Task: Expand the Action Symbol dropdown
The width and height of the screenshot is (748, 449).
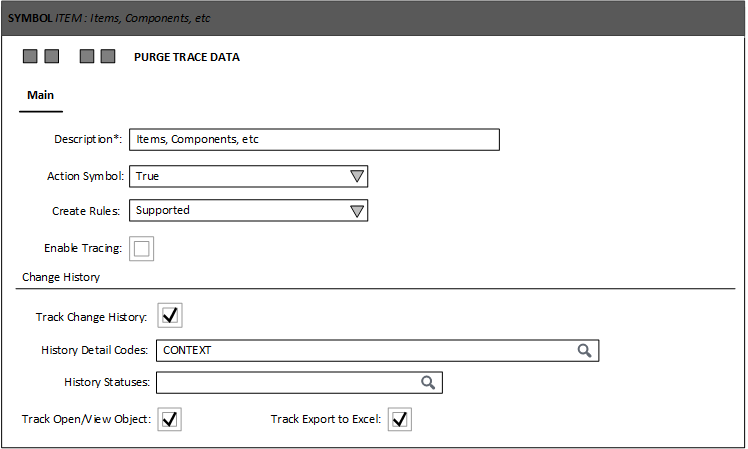Action: click(x=357, y=177)
